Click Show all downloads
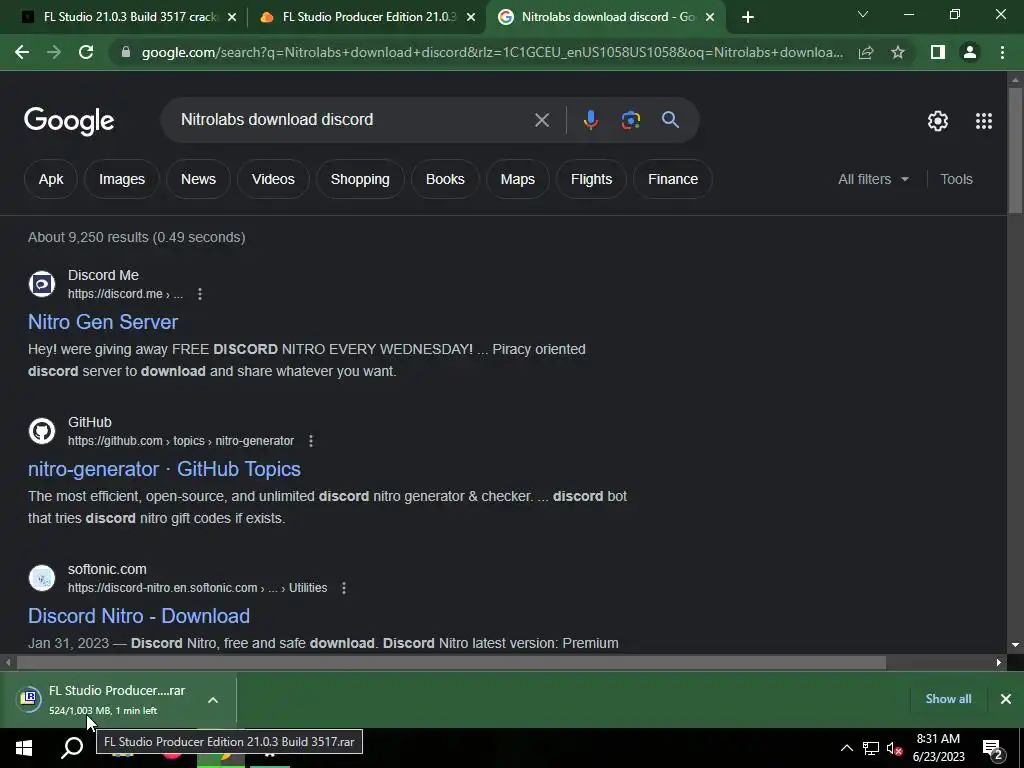The height and width of the screenshot is (768, 1024). click(948, 699)
